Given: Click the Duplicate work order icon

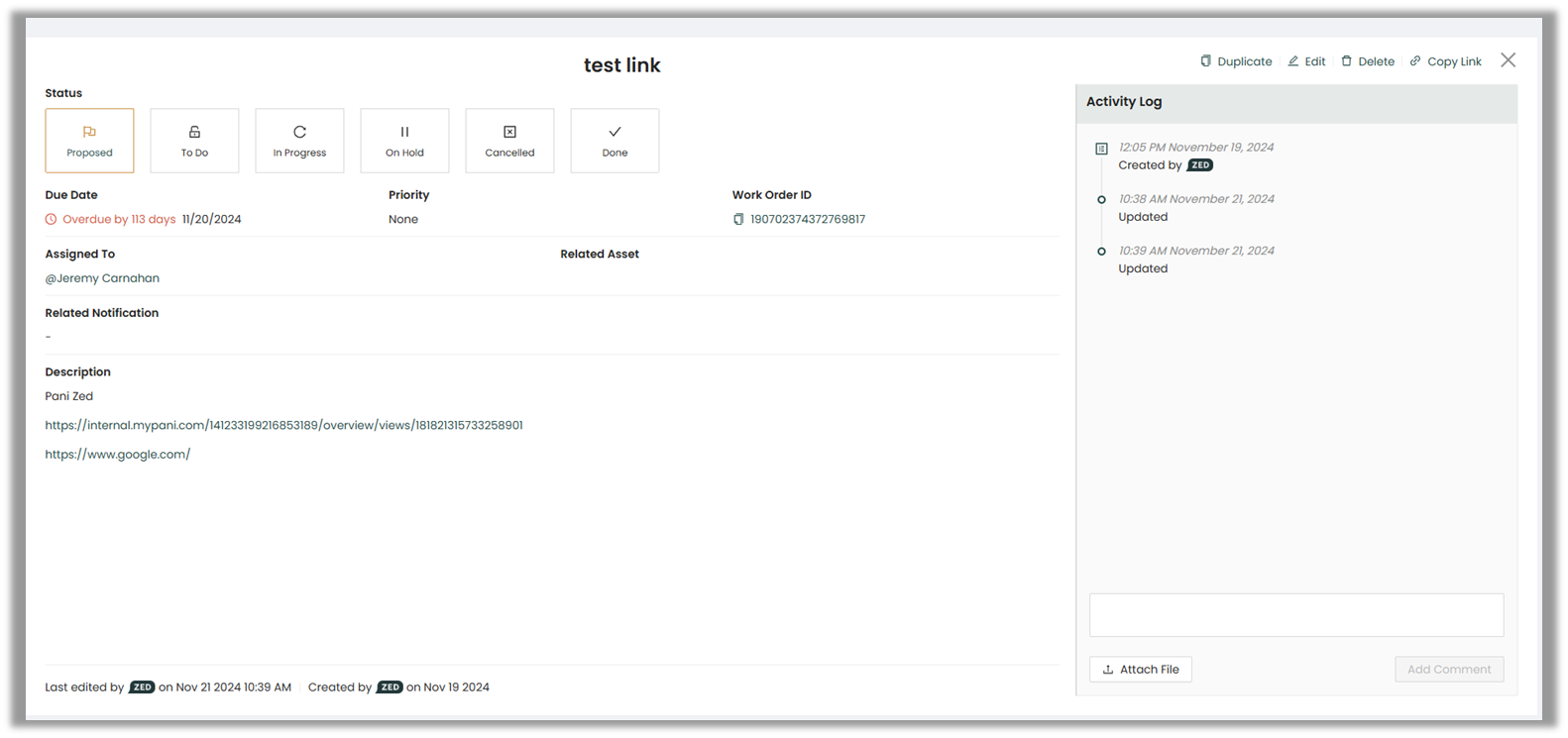Looking at the screenshot, I should click(1205, 61).
